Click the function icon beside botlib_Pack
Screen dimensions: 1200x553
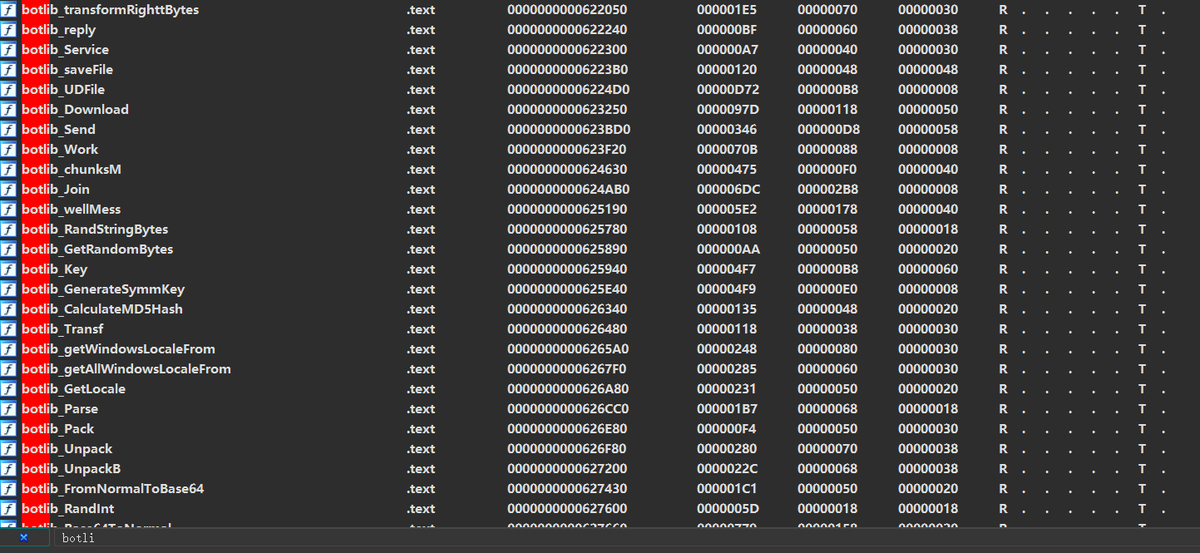click(9, 429)
